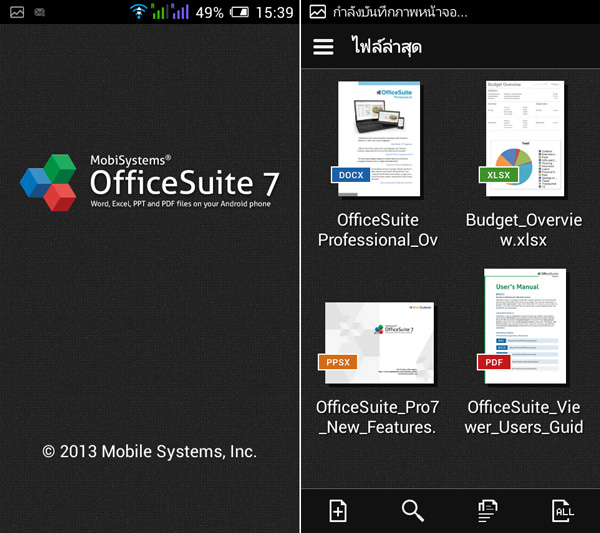The width and height of the screenshot is (600, 533).
Task: Tap the screenshot saving notification icon
Action: 318,12
